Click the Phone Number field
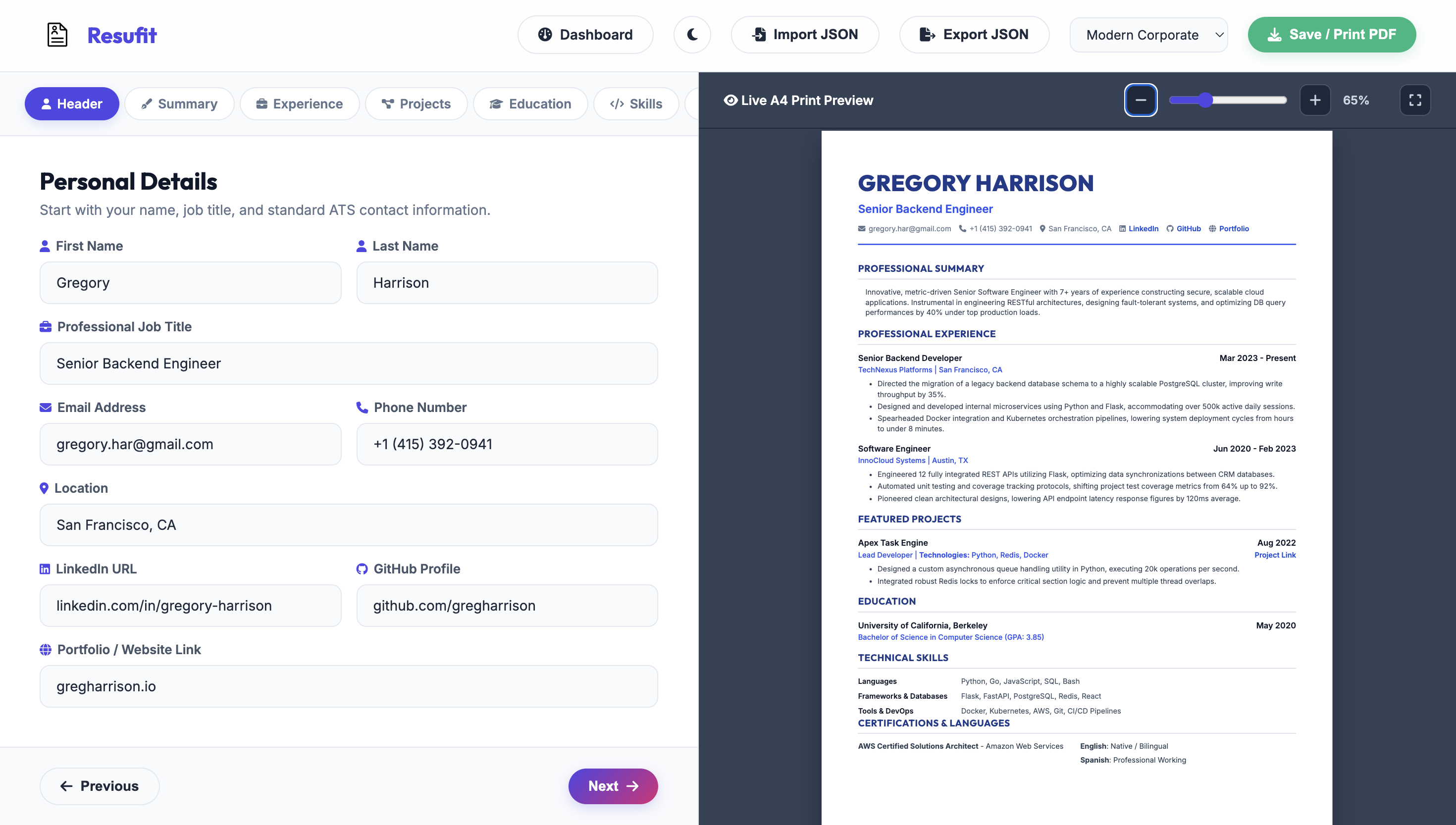Image resolution: width=1456 pixels, height=825 pixels. point(507,444)
